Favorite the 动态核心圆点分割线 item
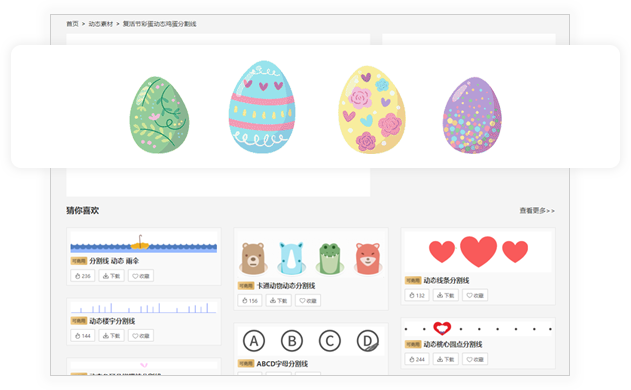 (x=475, y=359)
